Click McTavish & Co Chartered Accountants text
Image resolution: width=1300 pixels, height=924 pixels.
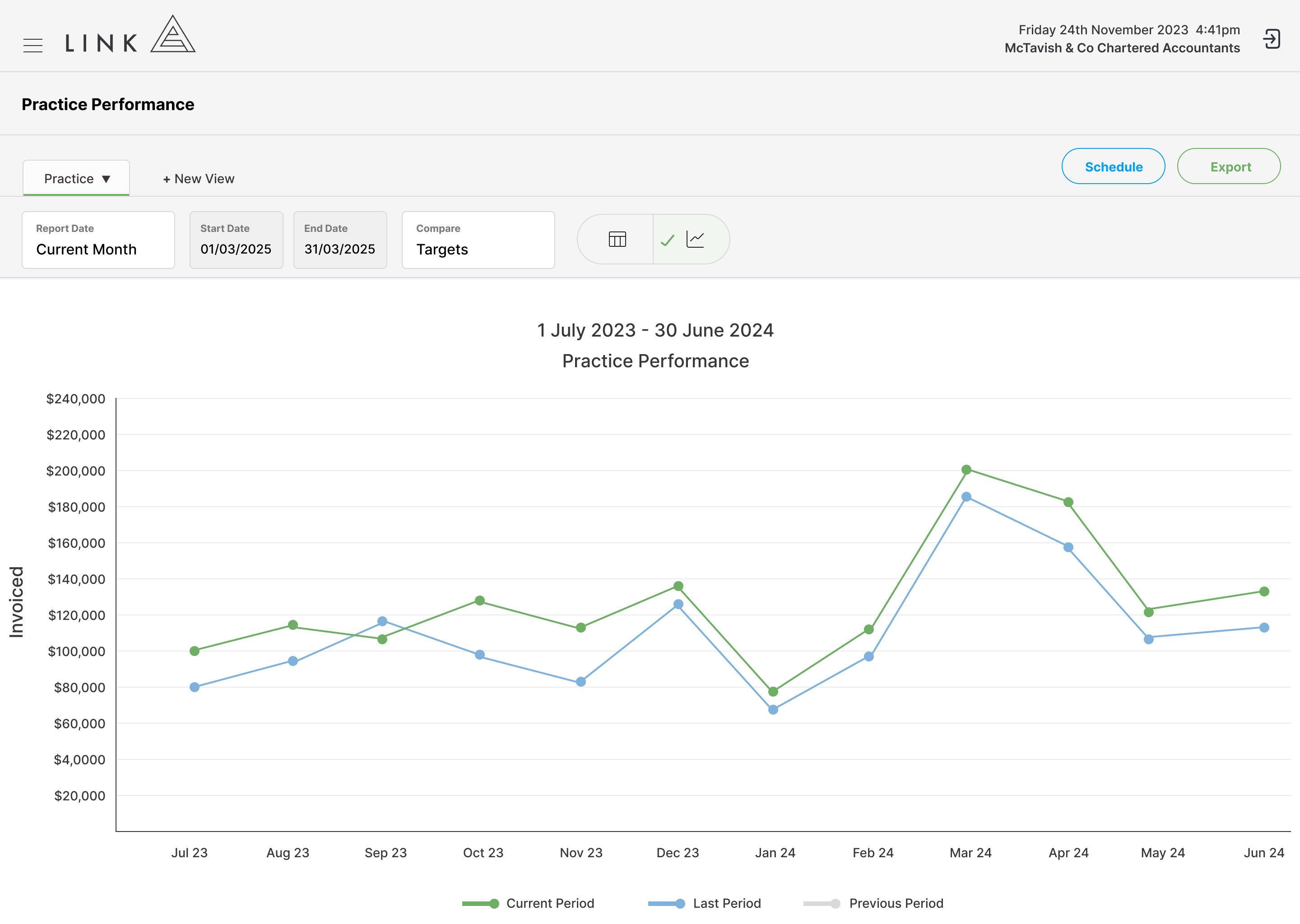coord(1122,48)
